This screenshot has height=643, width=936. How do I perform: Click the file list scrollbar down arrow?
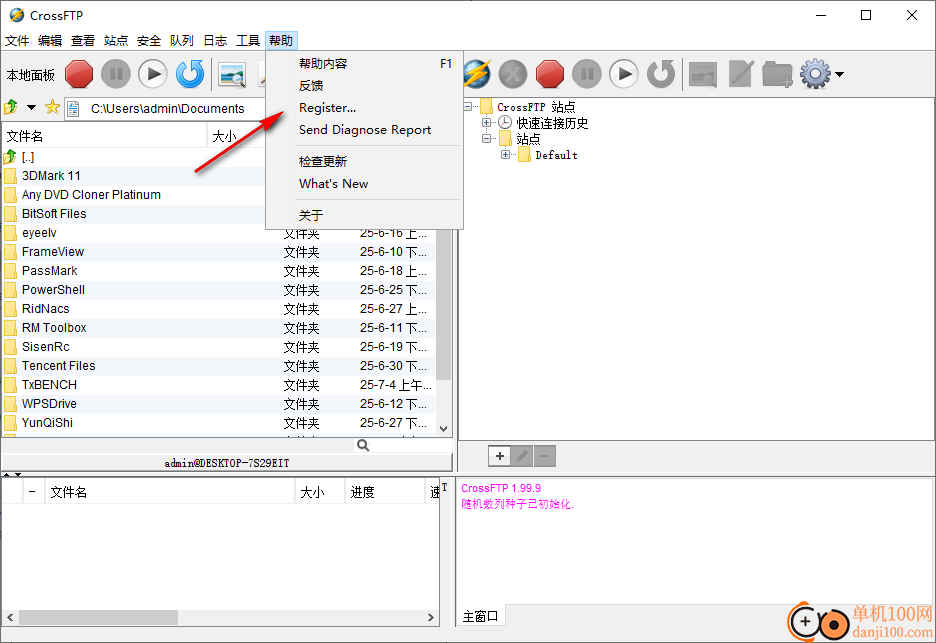coord(444,429)
